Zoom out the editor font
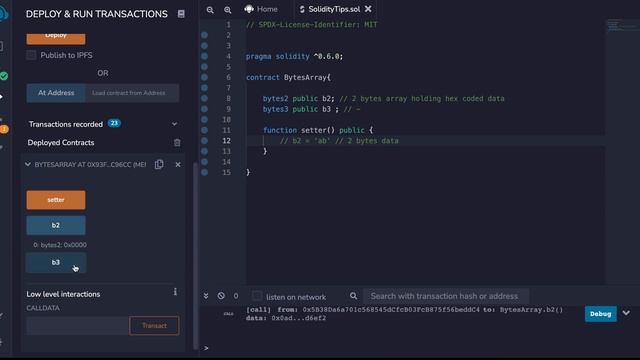The width and height of the screenshot is (640, 360). (210, 9)
